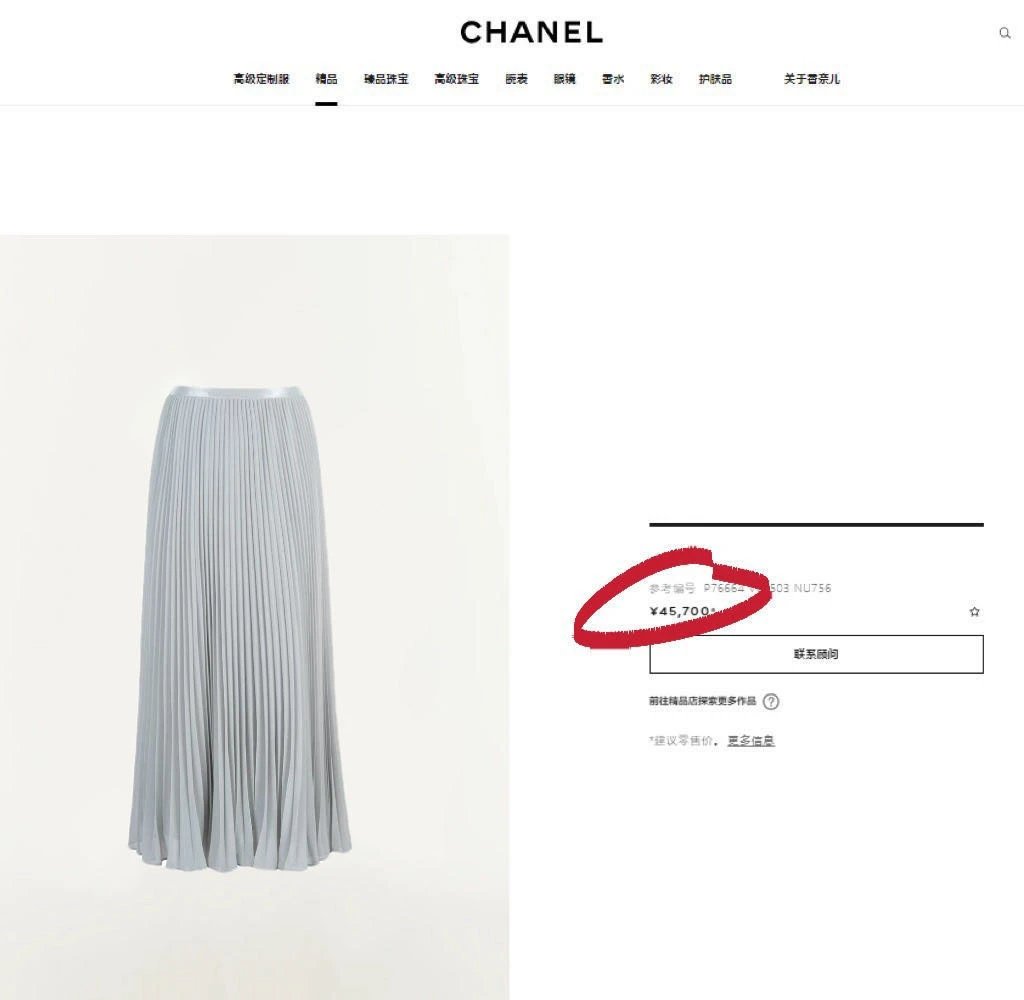
Task: Go to homepage via CHANEL logo
Action: click(x=532, y=32)
